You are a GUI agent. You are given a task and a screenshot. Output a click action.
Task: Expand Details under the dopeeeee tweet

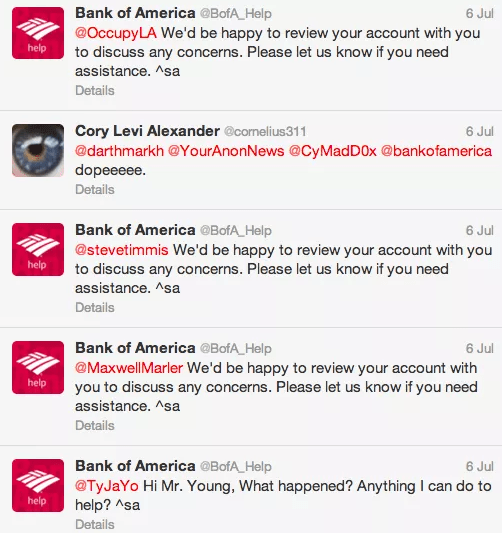pos(95,190)
